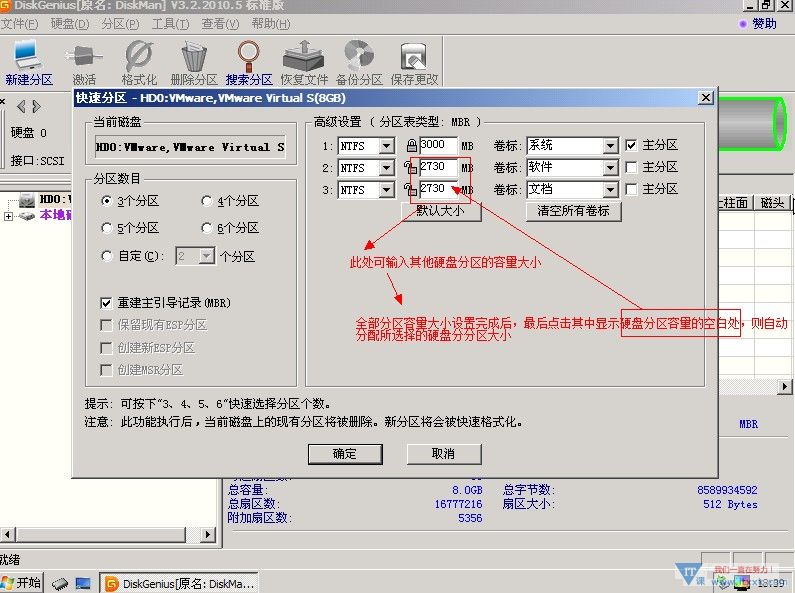Click the next disk arrow
Screen dimensions: 795x593
pos(36,106)
